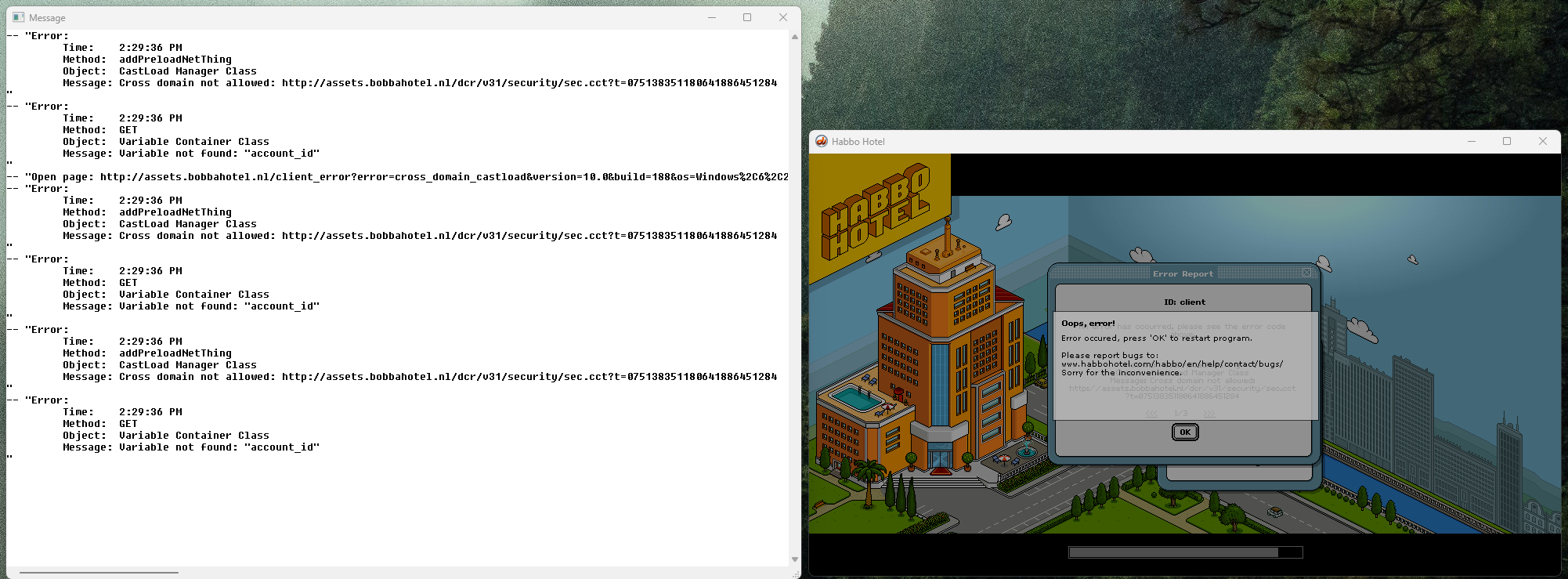Go to the next error page with >>>
This screenshot has width=1568, height=579.
pyautogui.click(x=1209, y=414)
